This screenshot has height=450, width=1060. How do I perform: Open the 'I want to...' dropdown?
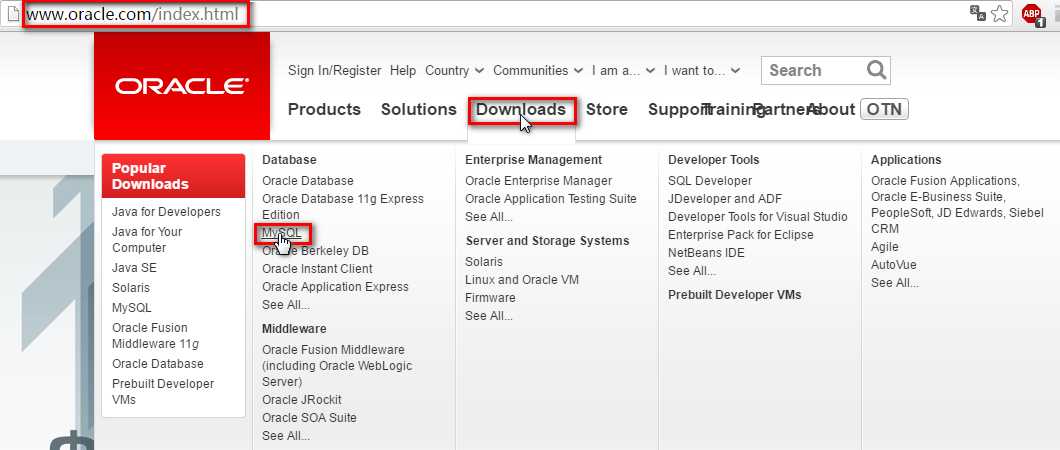[702, 70]
